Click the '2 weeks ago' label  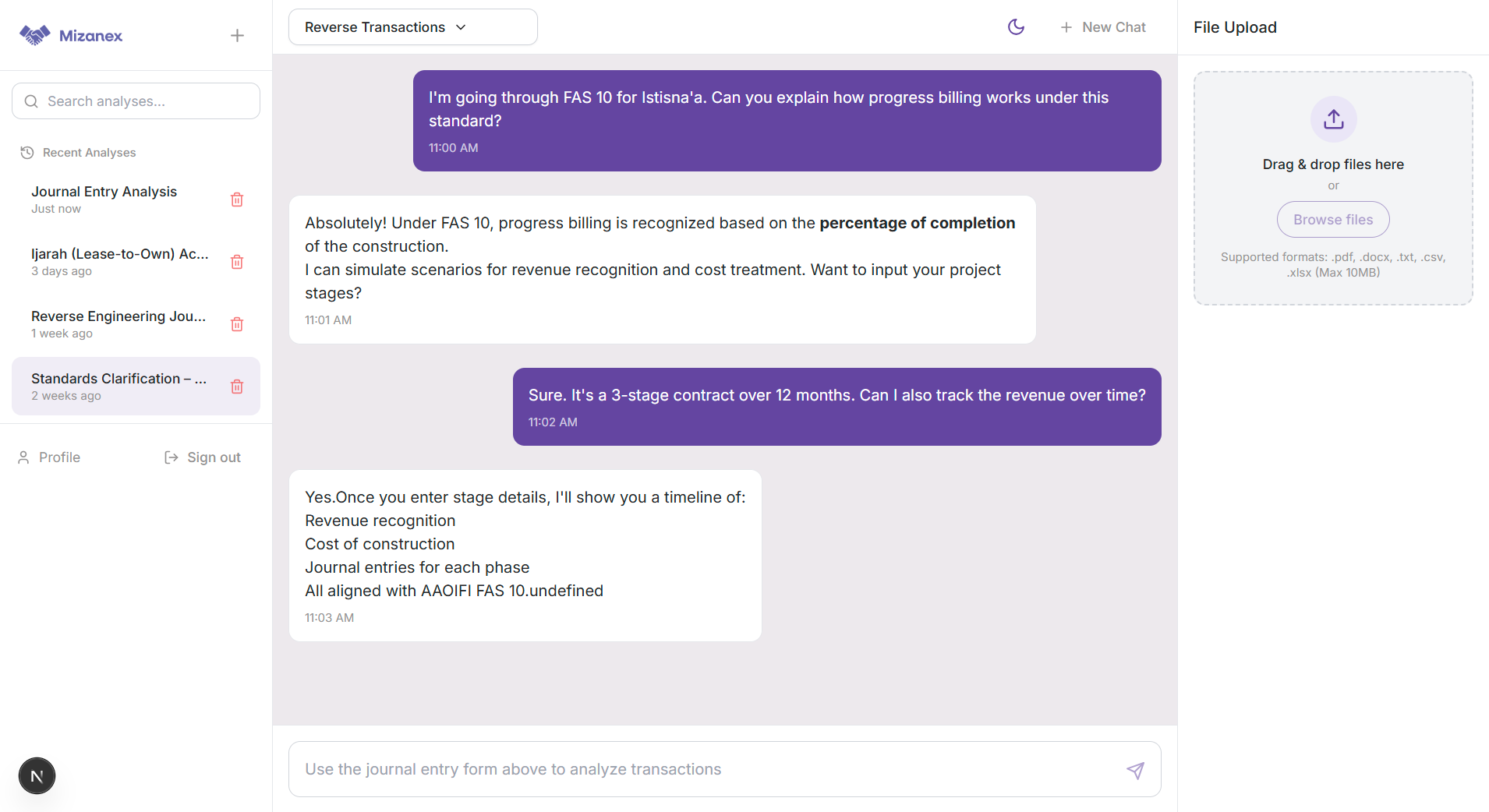pyautogui.click(x=66, y=396)
